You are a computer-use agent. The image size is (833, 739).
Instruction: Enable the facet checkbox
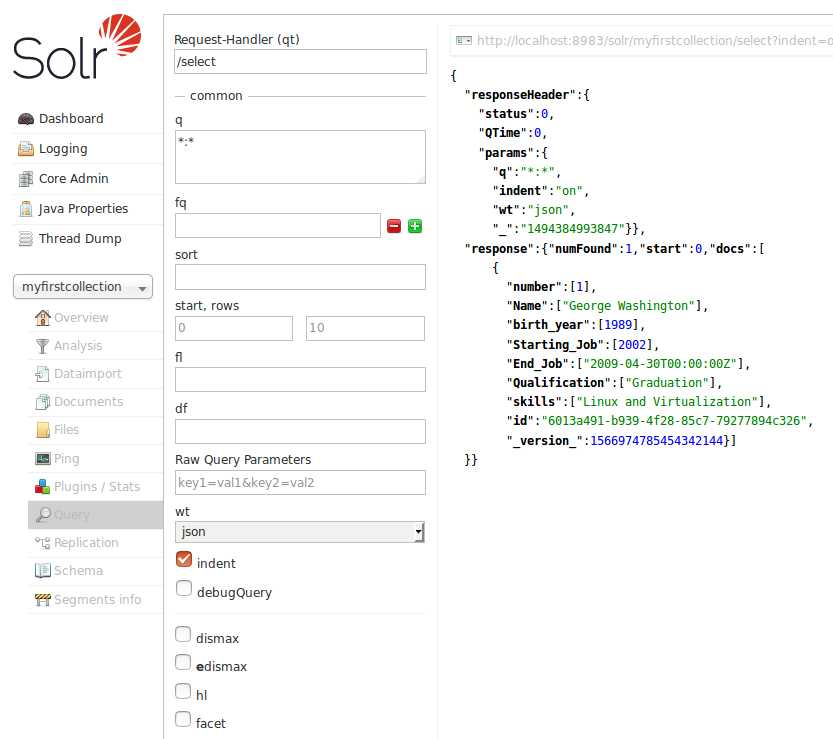coord(183,719)
